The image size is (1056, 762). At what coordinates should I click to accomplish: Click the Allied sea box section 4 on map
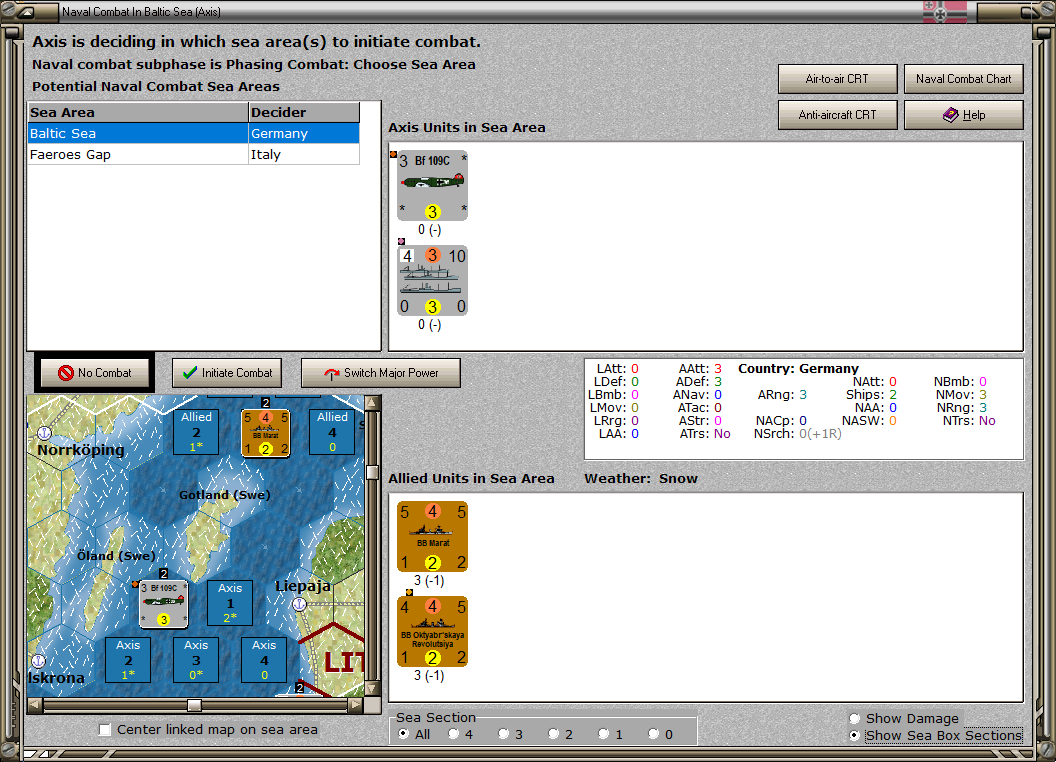point(332,432)
